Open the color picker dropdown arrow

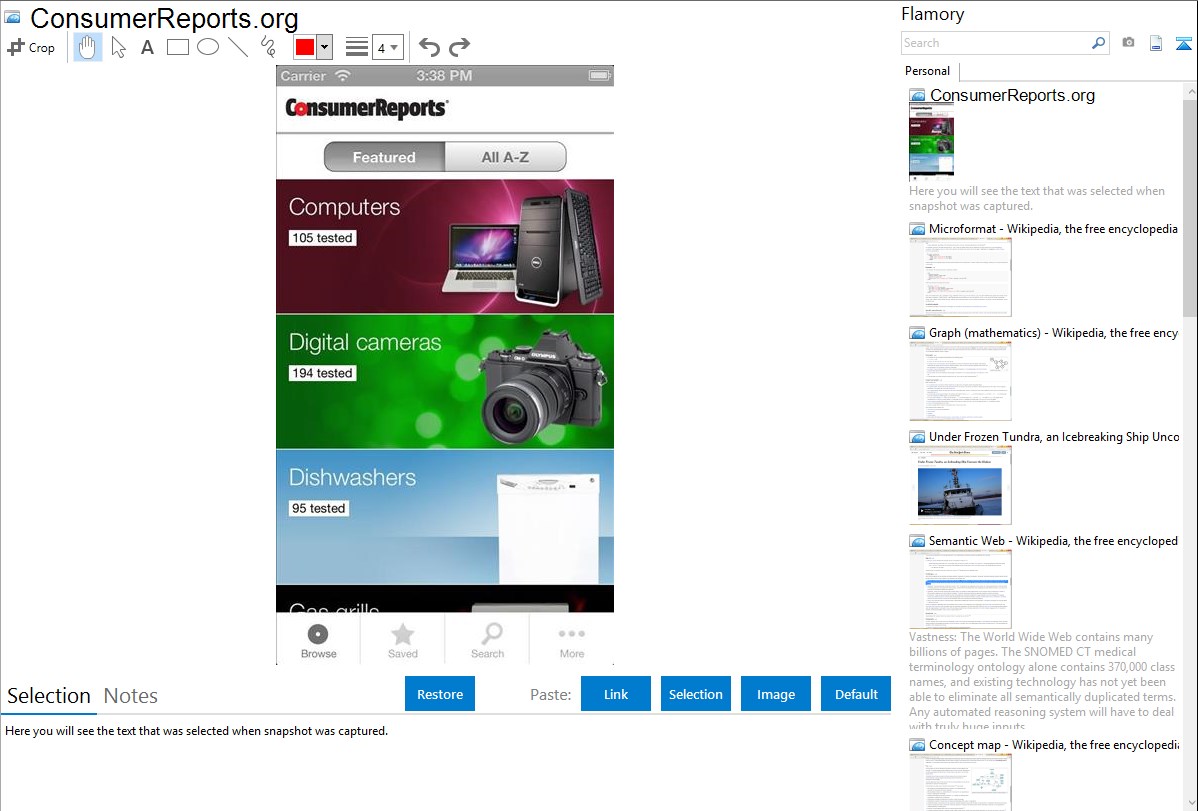pyautogui.click(x=325, y=47)
